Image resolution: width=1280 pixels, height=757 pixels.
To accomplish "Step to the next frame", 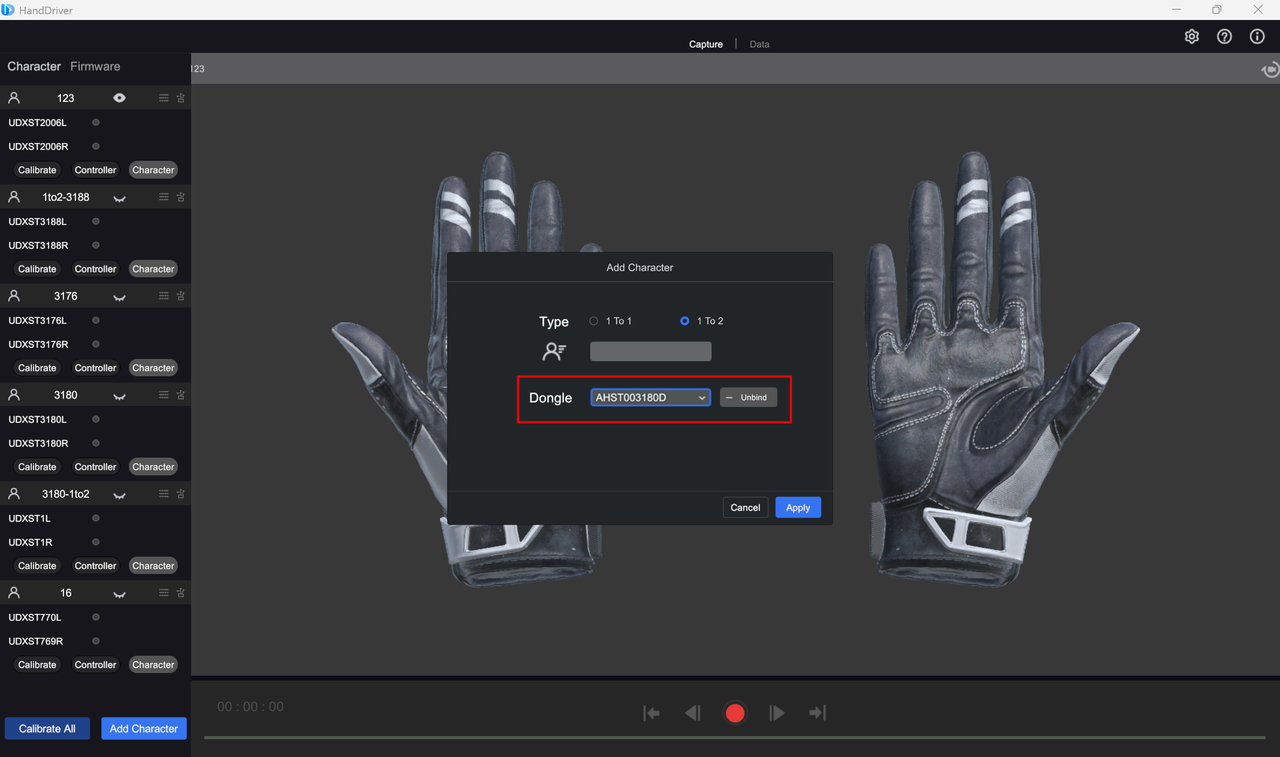I will click(x=777, y=713).
